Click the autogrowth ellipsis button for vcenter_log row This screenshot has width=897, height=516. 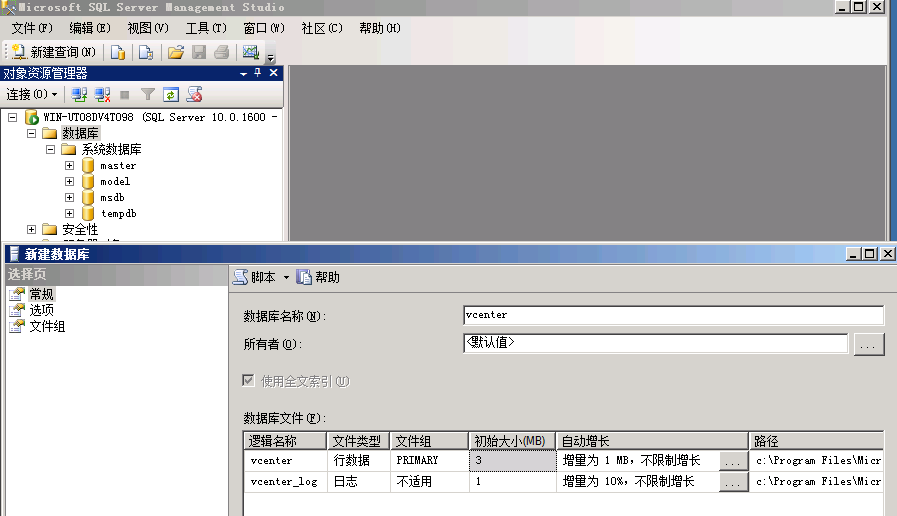(x=733, y=482)
